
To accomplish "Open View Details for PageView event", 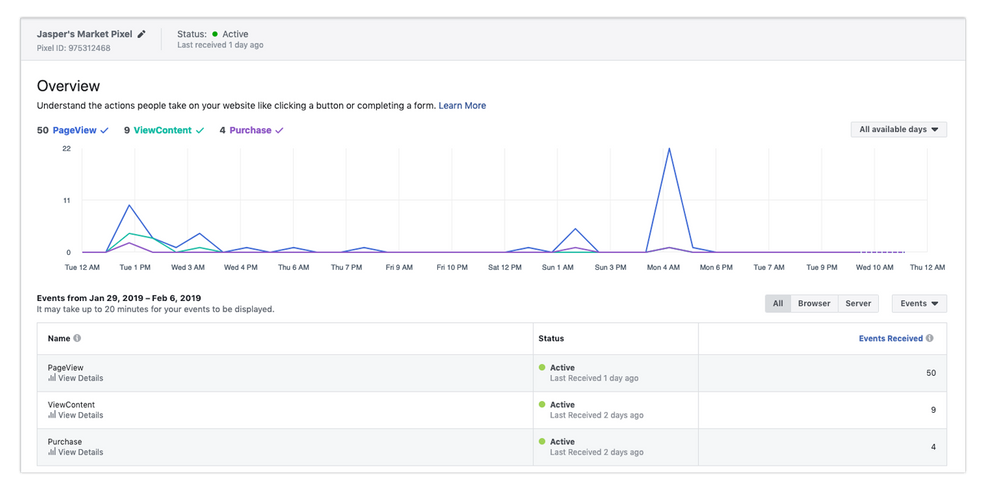I will (80, 378).
